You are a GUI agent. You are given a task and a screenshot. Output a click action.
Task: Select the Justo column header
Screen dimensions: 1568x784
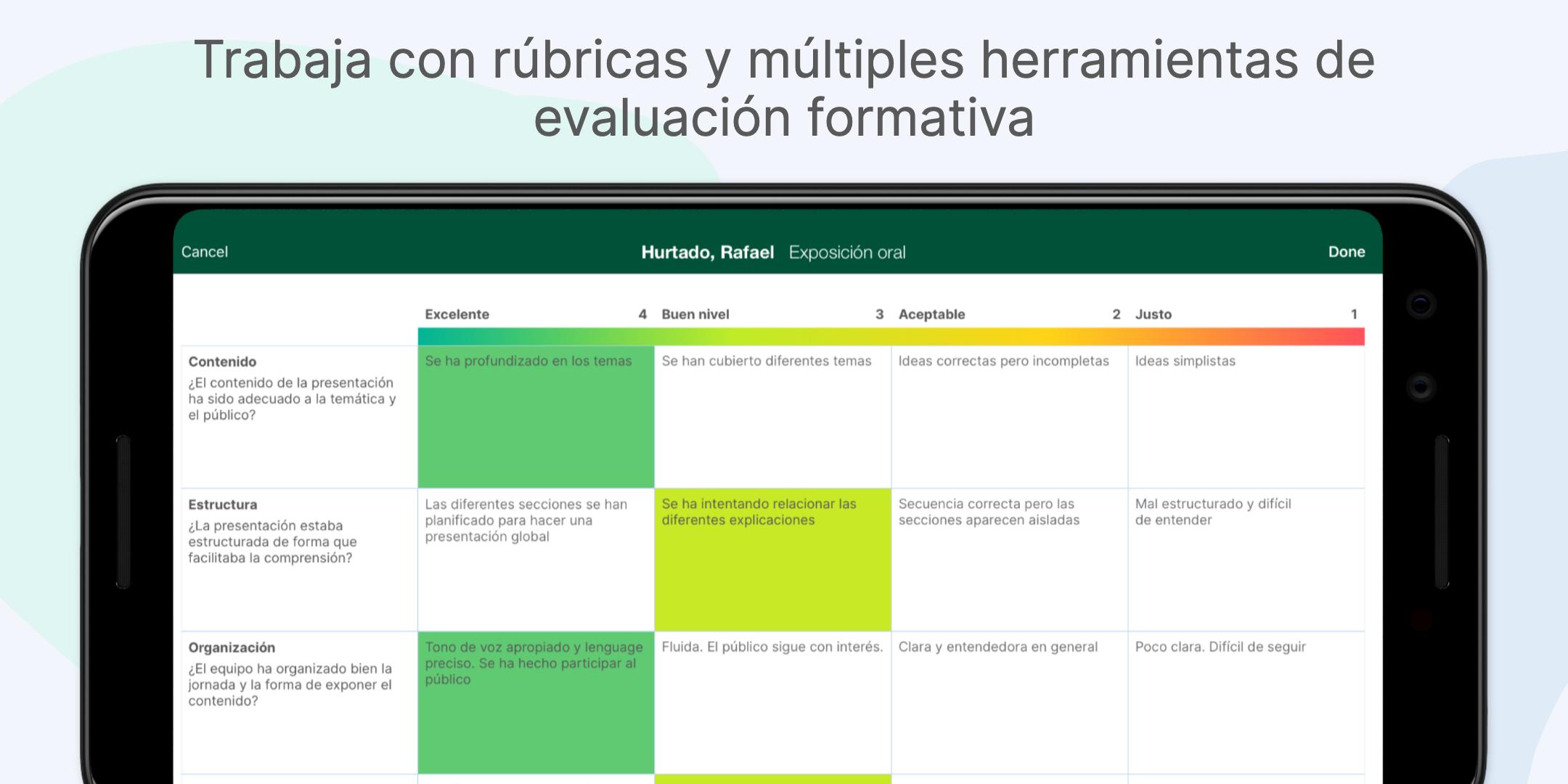click(1153, 314)
